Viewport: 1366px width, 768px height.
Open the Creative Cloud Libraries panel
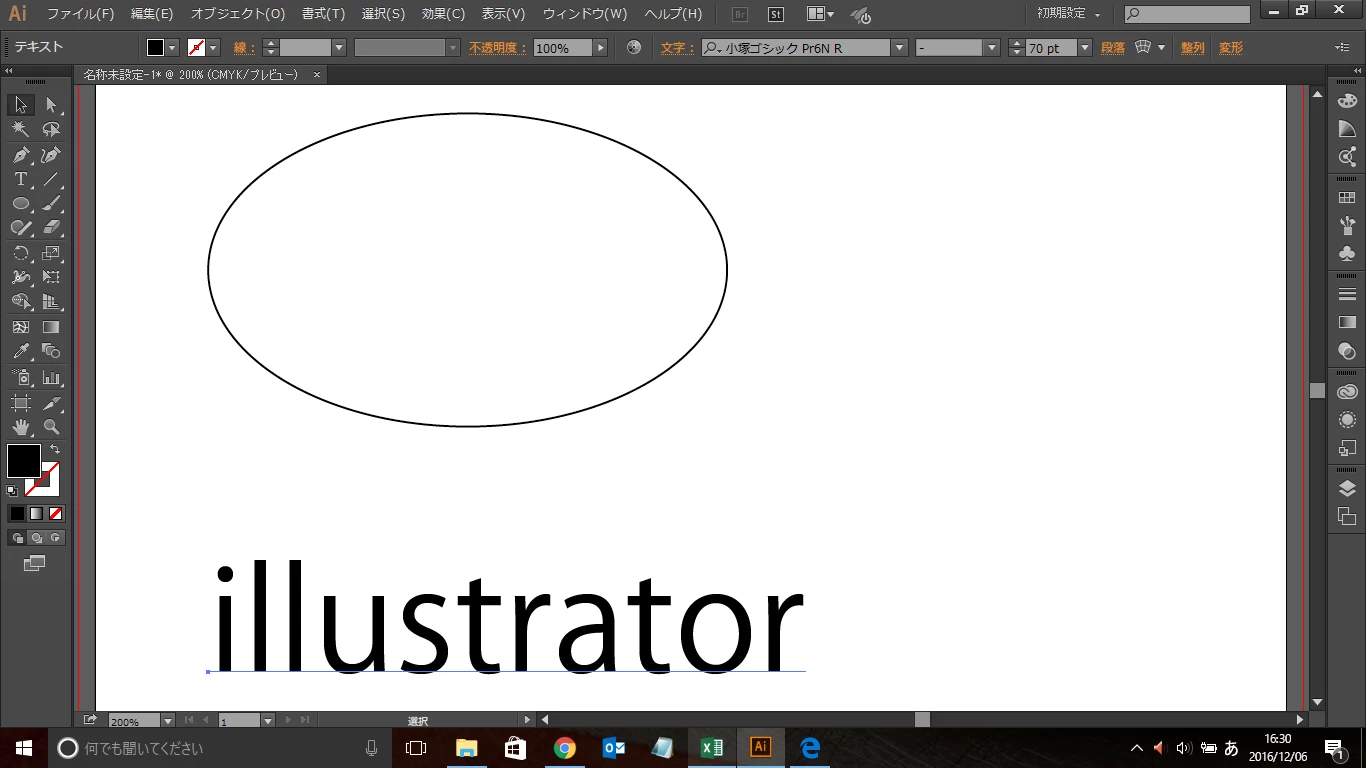point(1347,392)
